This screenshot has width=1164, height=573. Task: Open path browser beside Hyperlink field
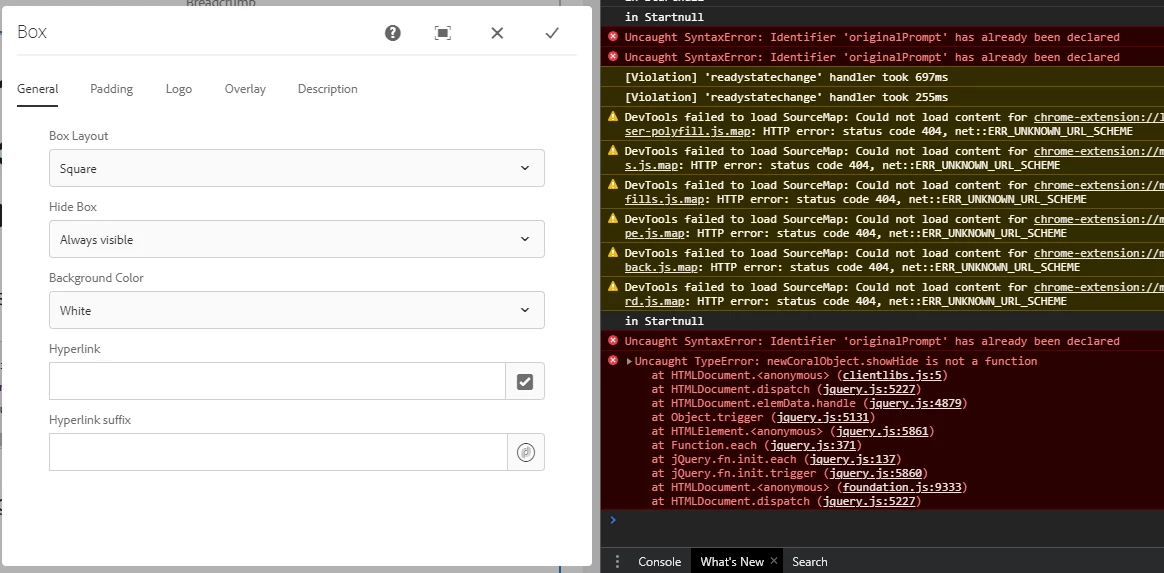[525, 382]
